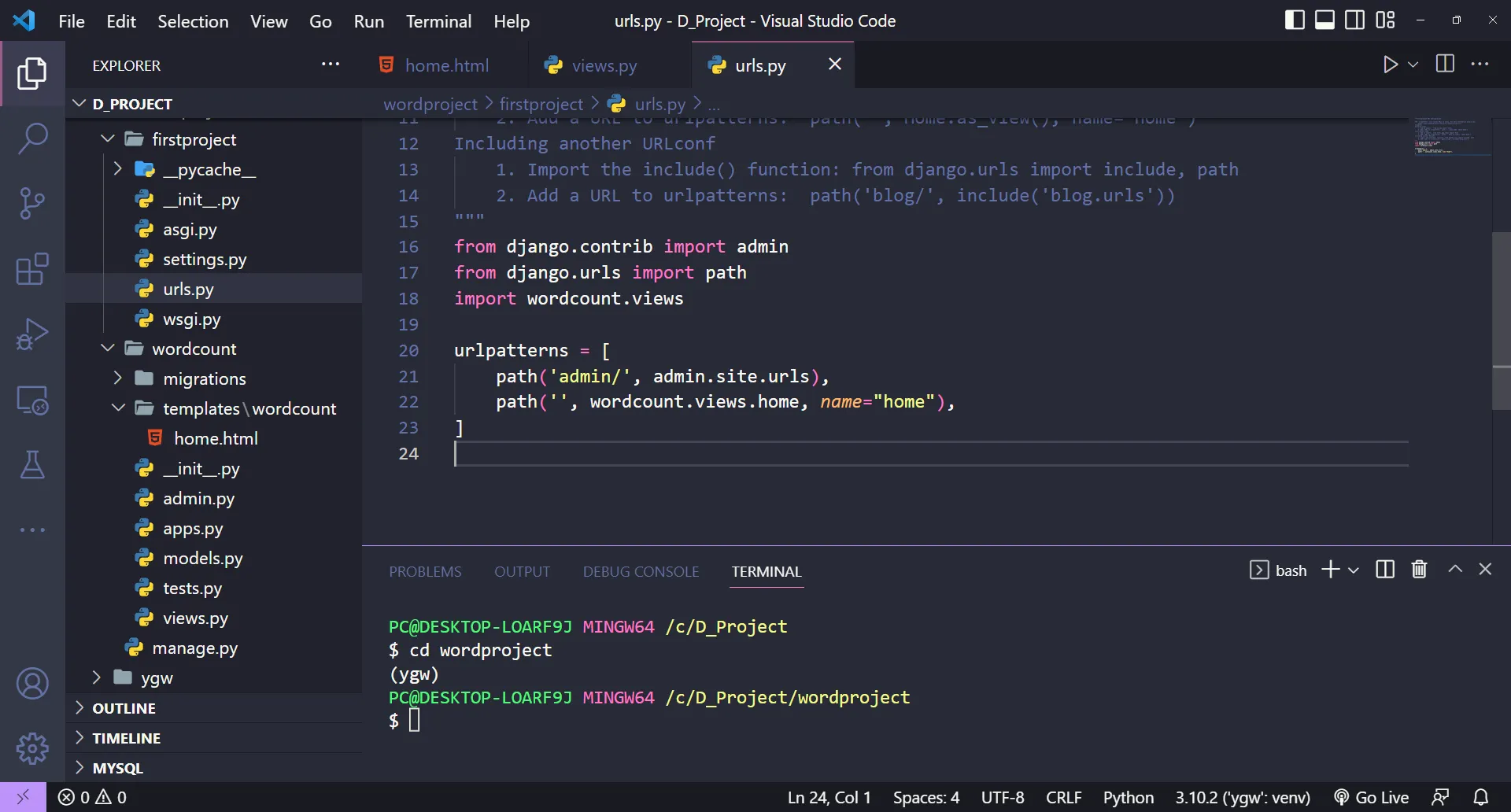Viewport: 1511px width, 812px height.
Task: Open manage.py in the explorer
Action: (194, 648)
